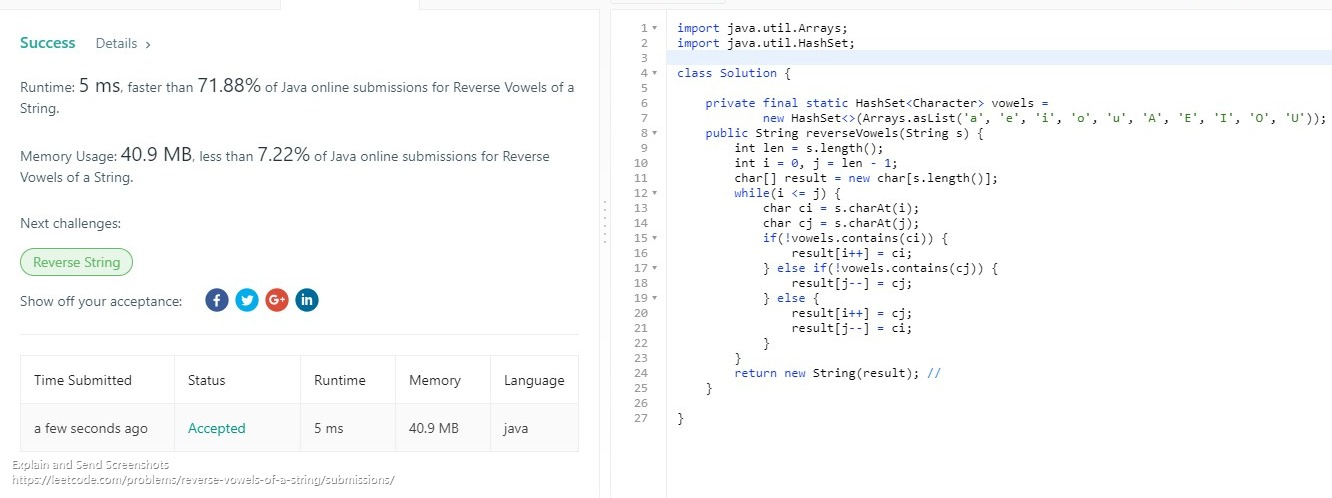Open submission Details link

[123, 44]
